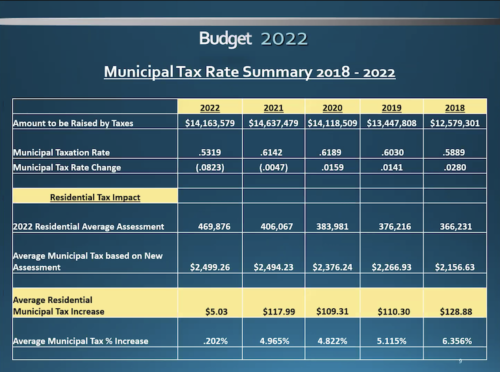The image size is (500, 372).
Task: Select the .6189 taxation rate value
Action: 330,153
